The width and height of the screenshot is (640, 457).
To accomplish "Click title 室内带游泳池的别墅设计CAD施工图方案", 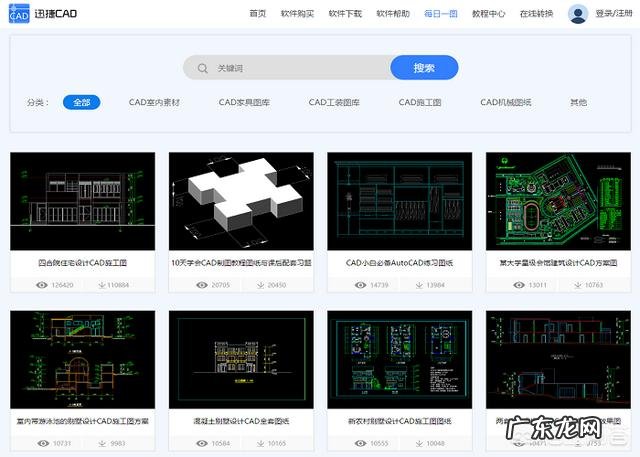I will pyautogui.click(x=82, y=421).
